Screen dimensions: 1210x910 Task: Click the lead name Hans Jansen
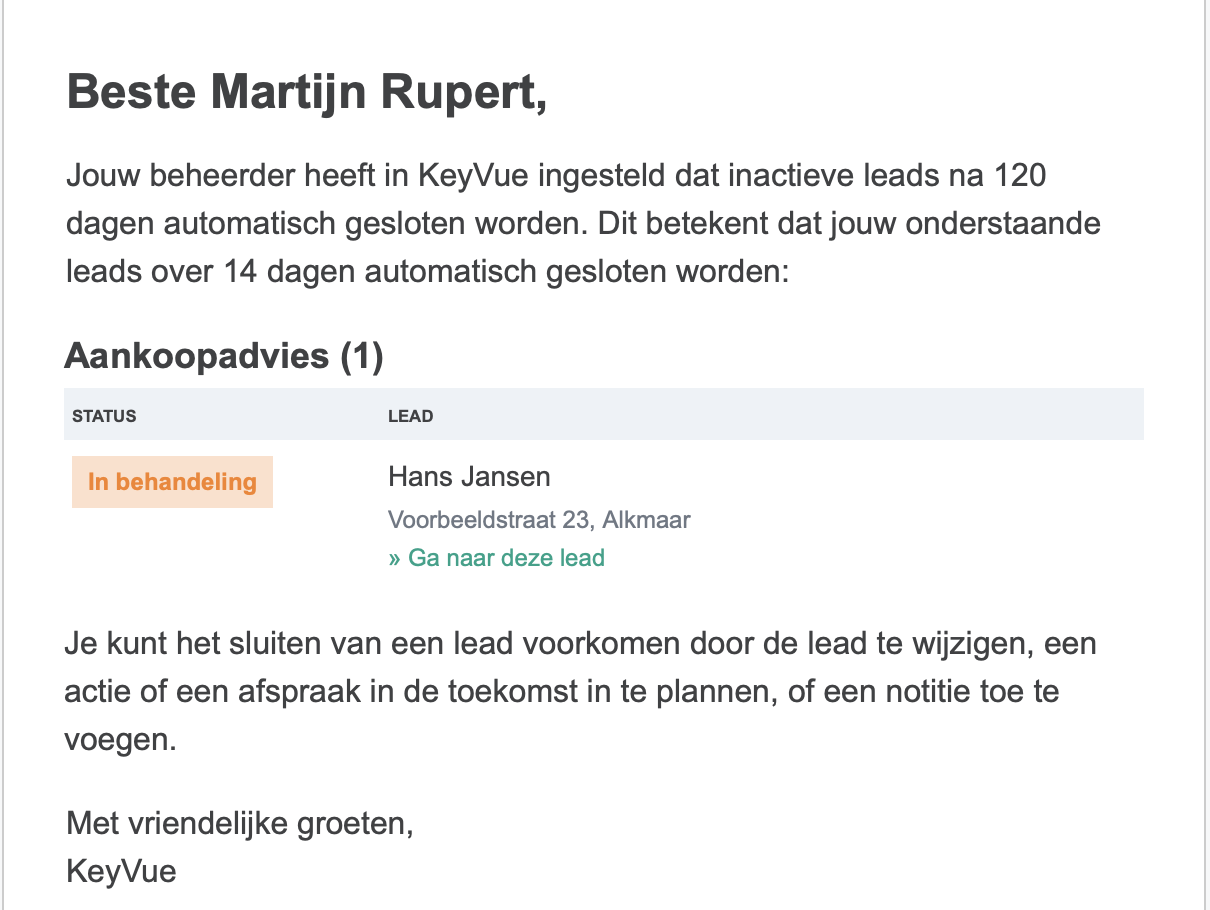(x=469, y=476)
